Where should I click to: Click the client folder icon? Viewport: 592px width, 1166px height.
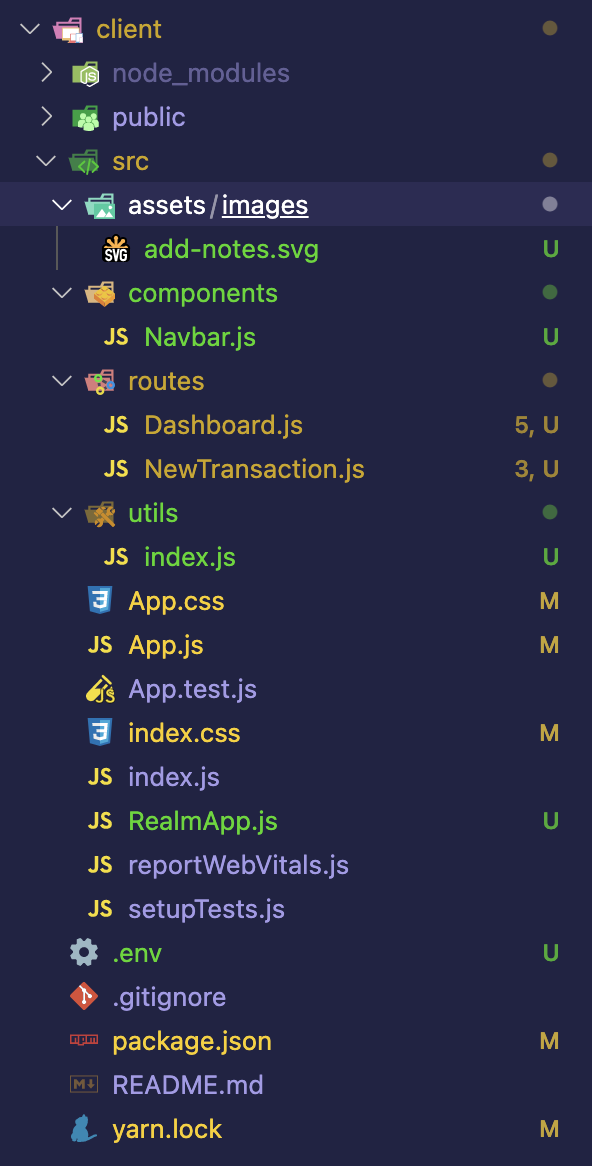point(68,29)
